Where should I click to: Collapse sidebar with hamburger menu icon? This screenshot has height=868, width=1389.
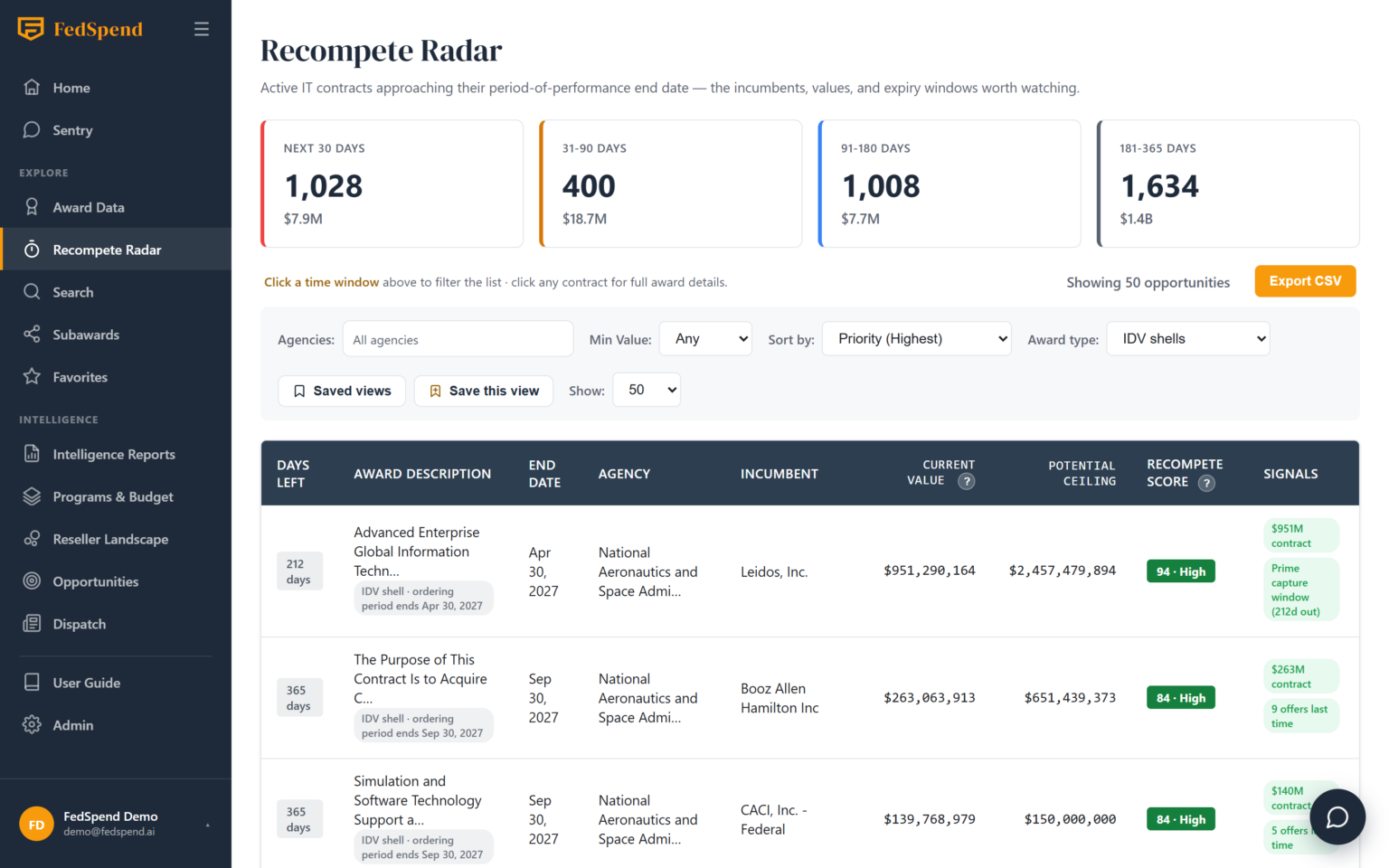point(202,29)
